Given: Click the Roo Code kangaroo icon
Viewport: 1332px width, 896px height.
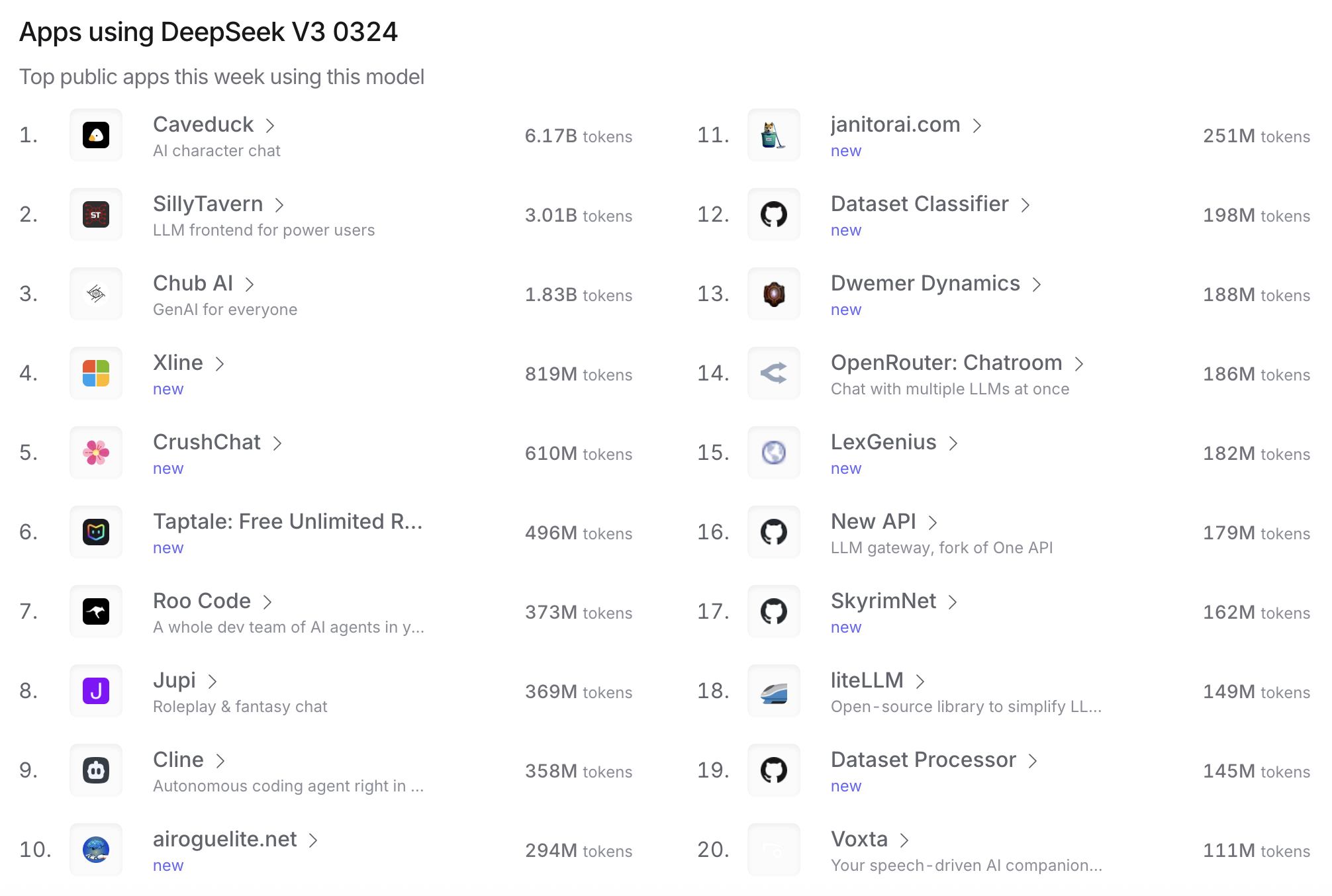Looking at the screenshot, I should (x=96, y=611).
